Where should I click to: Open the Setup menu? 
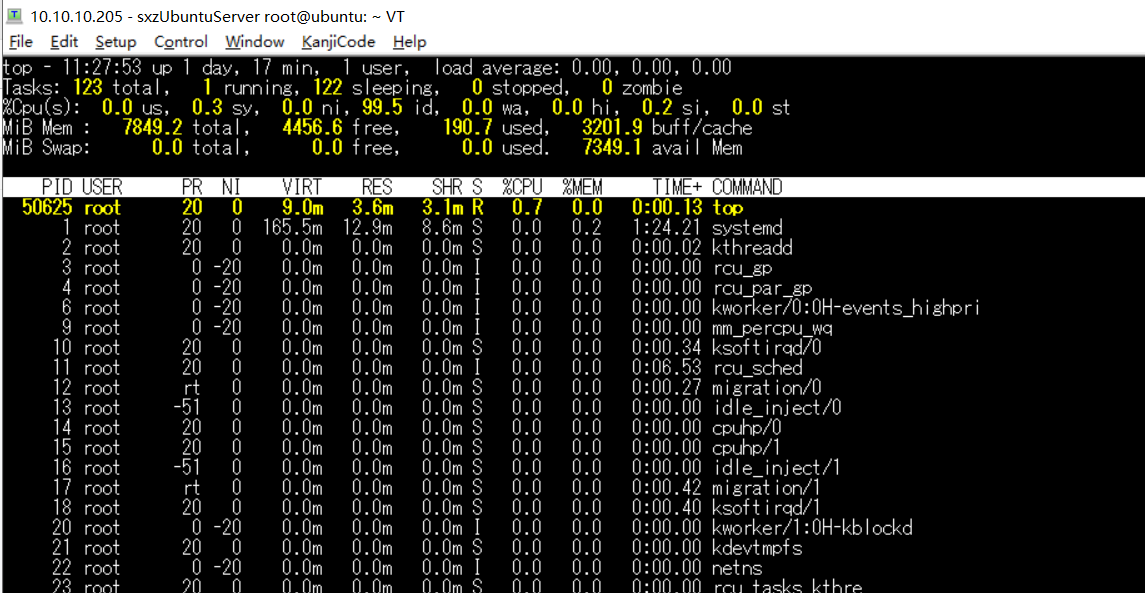click(x=115, y=42)
